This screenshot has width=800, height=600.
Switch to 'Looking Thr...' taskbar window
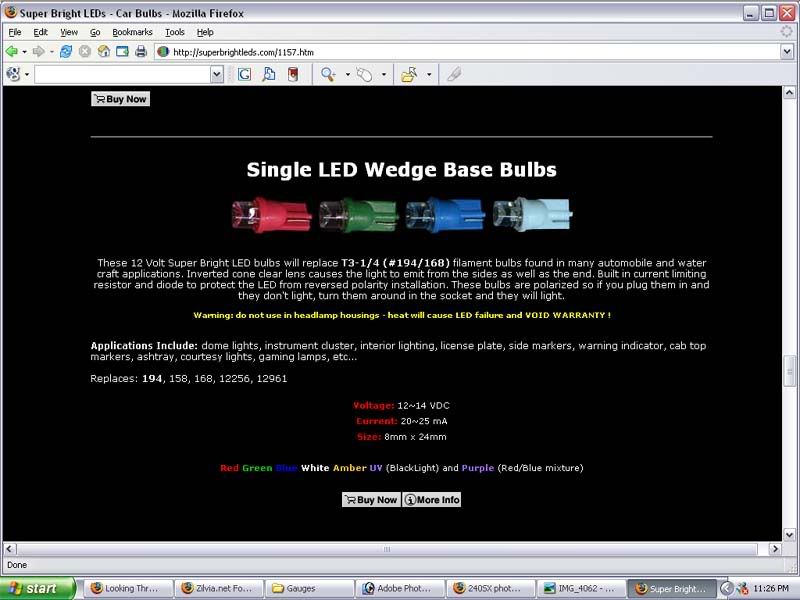[127, 588]
